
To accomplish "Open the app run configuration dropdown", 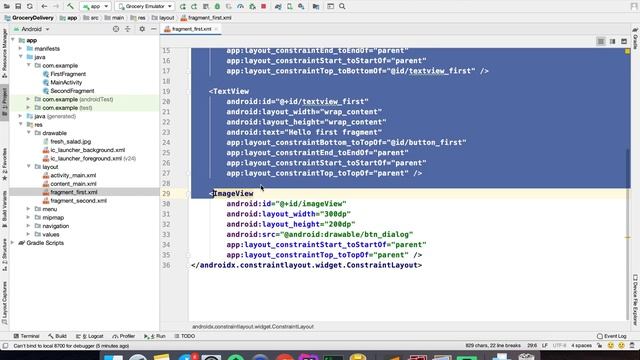I will [95, 7].
